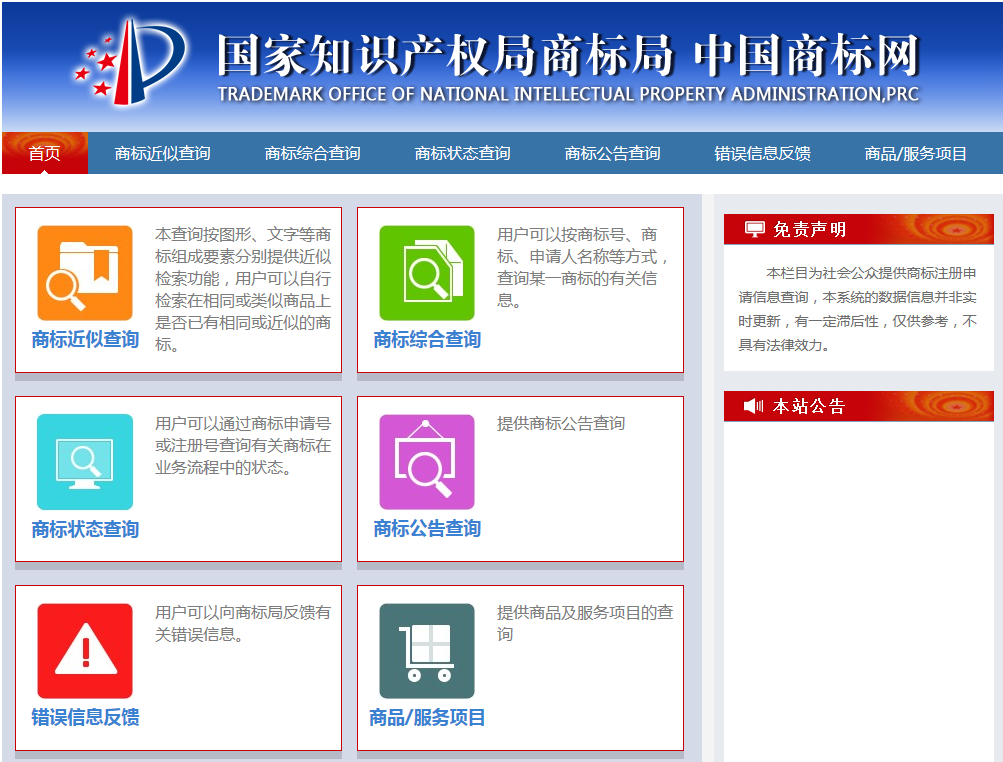Click the green 商标综合查询 document search icon

427,273
